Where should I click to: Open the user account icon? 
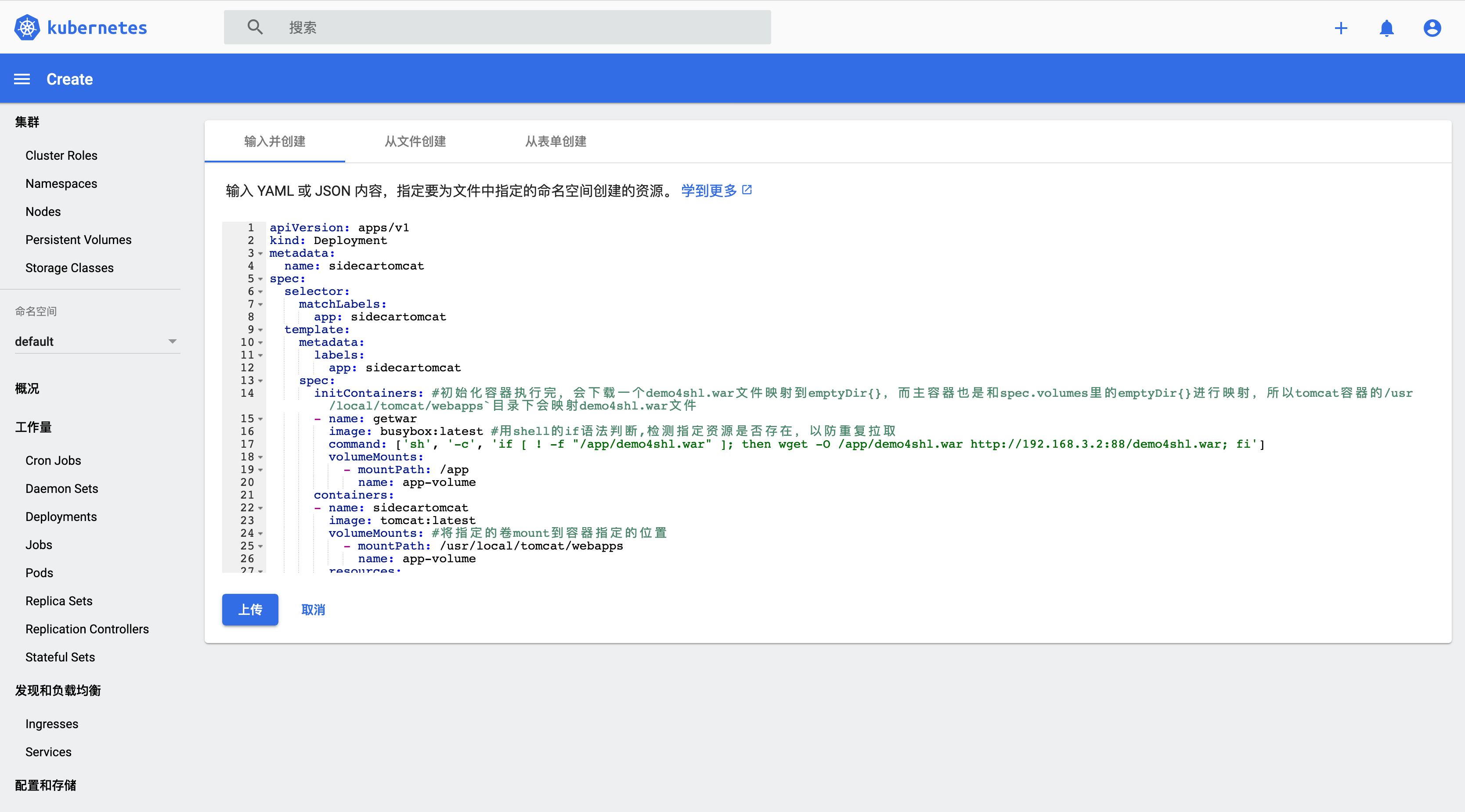pos(1432,27)
